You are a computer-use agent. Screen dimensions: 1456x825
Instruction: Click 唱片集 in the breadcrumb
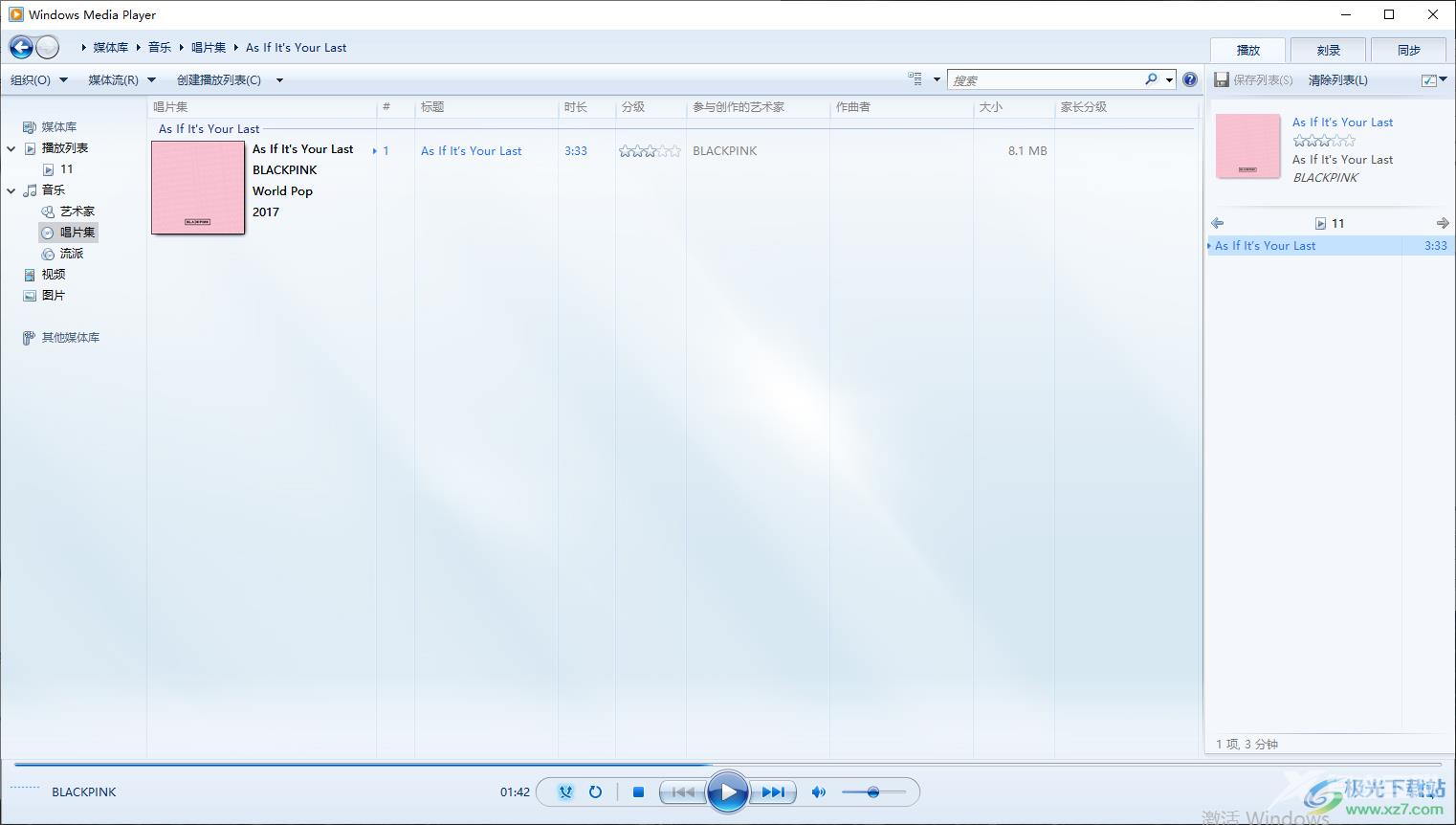(x=209, y=47)
